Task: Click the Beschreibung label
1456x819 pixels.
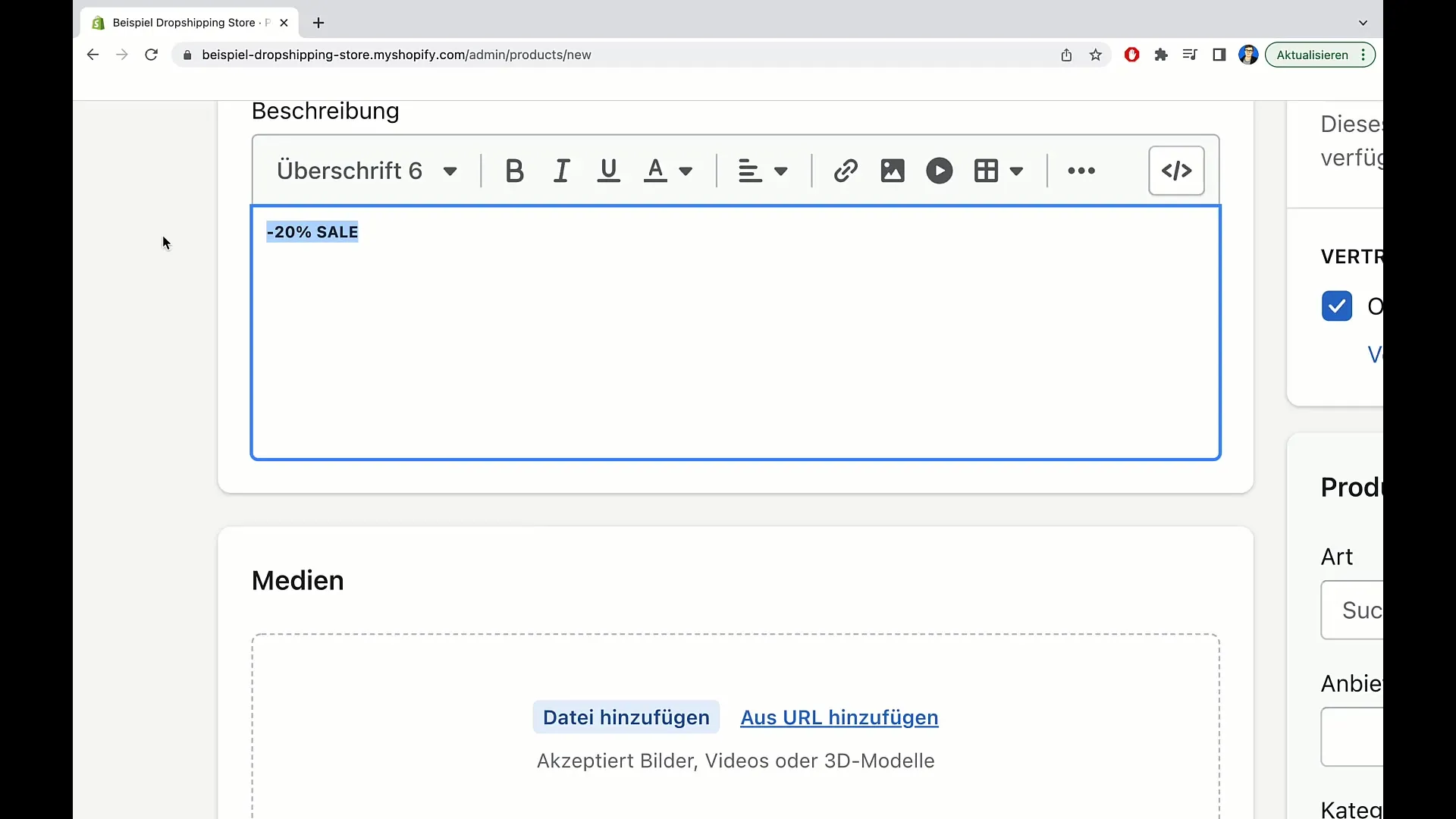Action: 325,111
